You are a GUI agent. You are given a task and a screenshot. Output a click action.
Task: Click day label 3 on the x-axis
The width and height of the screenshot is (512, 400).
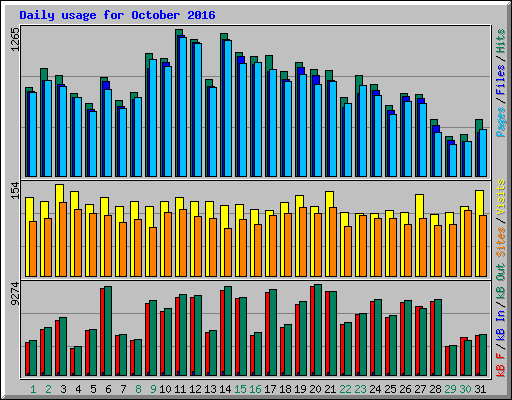(63, 389)
